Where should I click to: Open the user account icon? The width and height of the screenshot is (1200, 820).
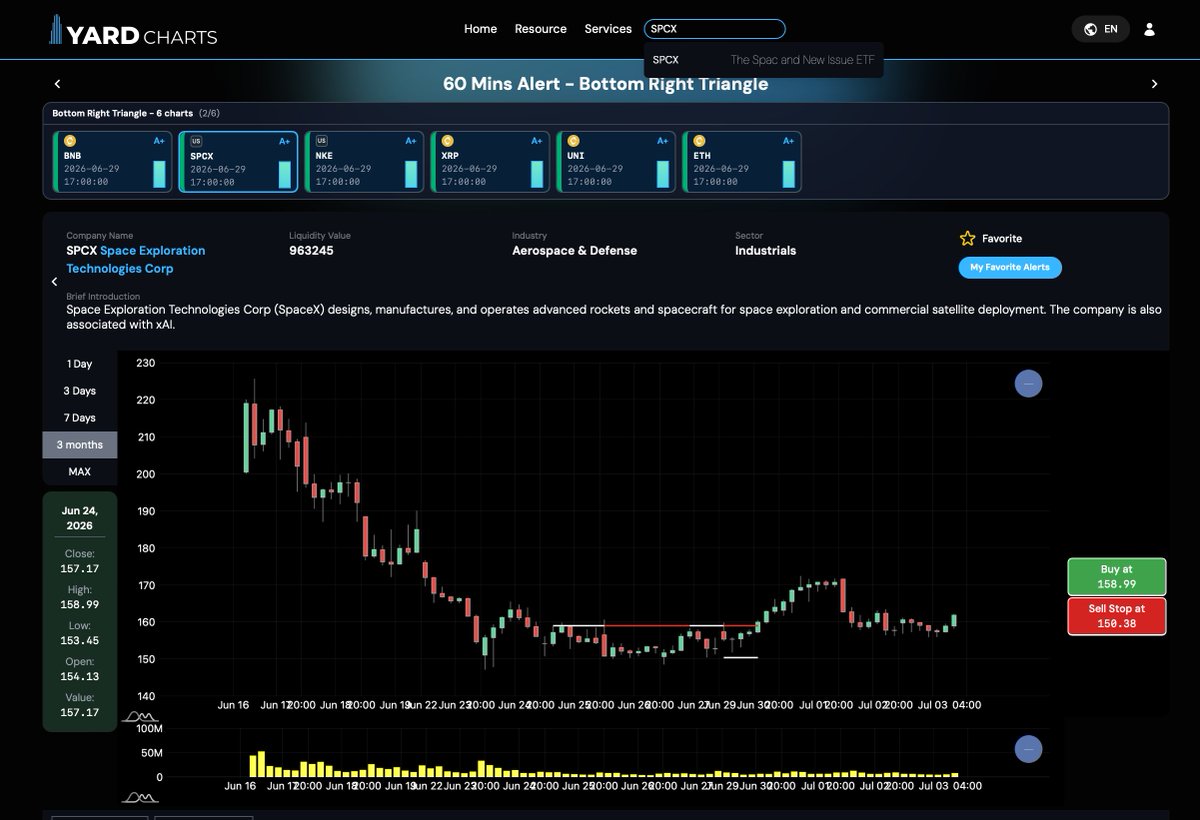click(1149, 29)
